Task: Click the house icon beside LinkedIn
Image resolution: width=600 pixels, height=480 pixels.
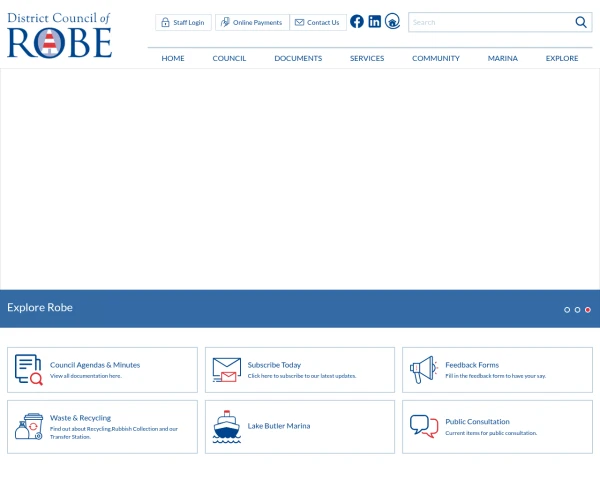Action: [392, 21]
